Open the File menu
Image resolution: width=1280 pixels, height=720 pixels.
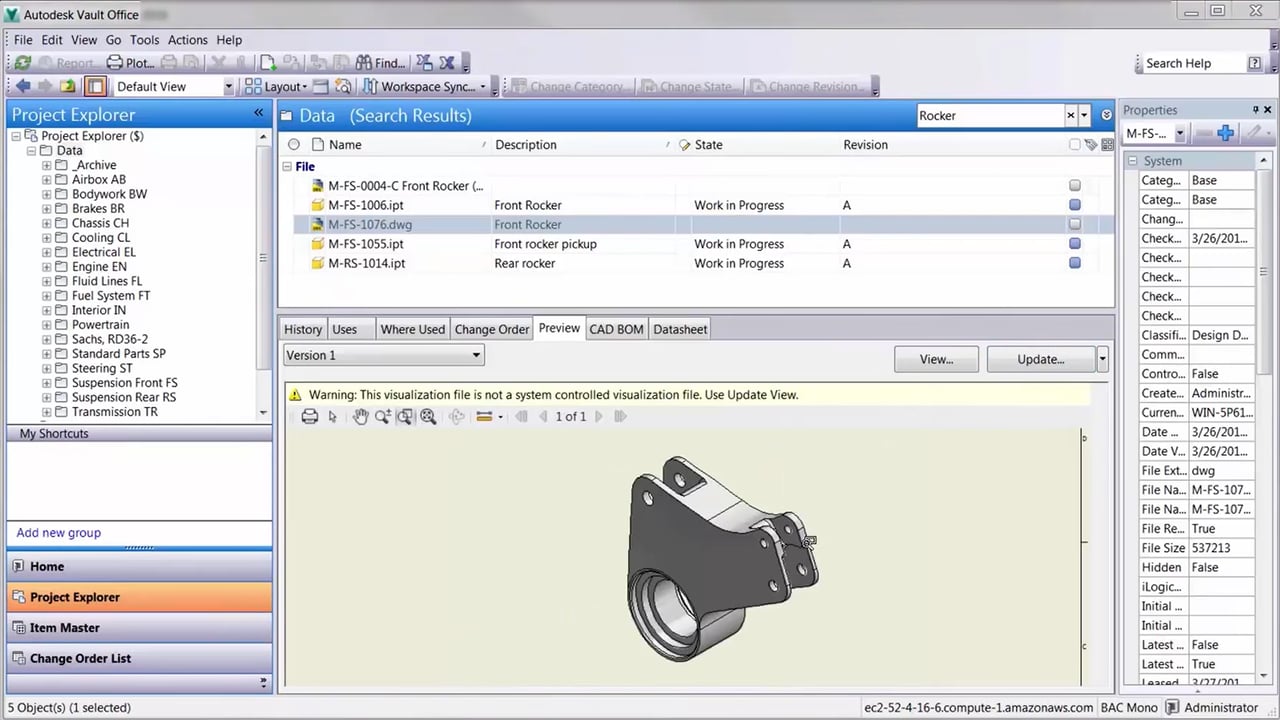(23, 40)
